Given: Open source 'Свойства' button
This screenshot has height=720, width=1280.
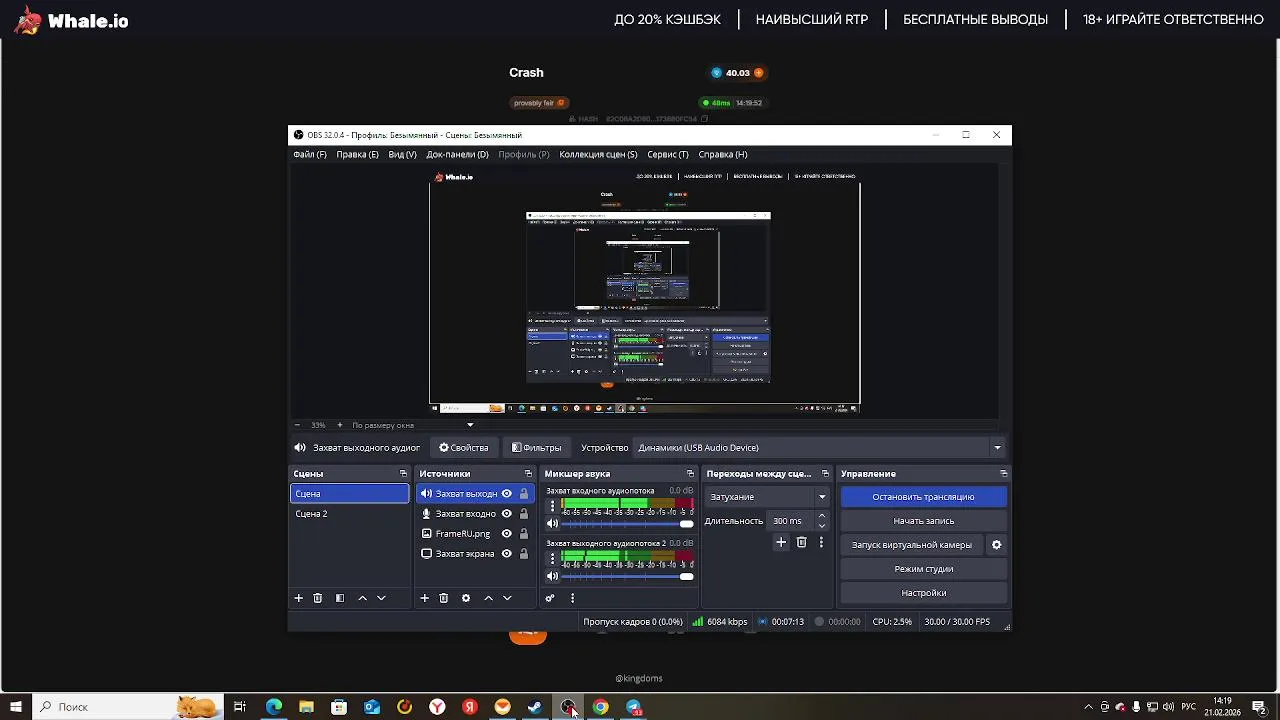Looking at the screenshot, I should [x=464, y=448].
